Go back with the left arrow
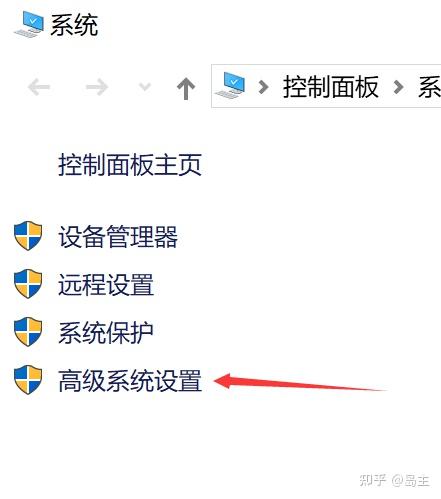The height and width of the screenshot is (499, 441). (x=39, y=87)
